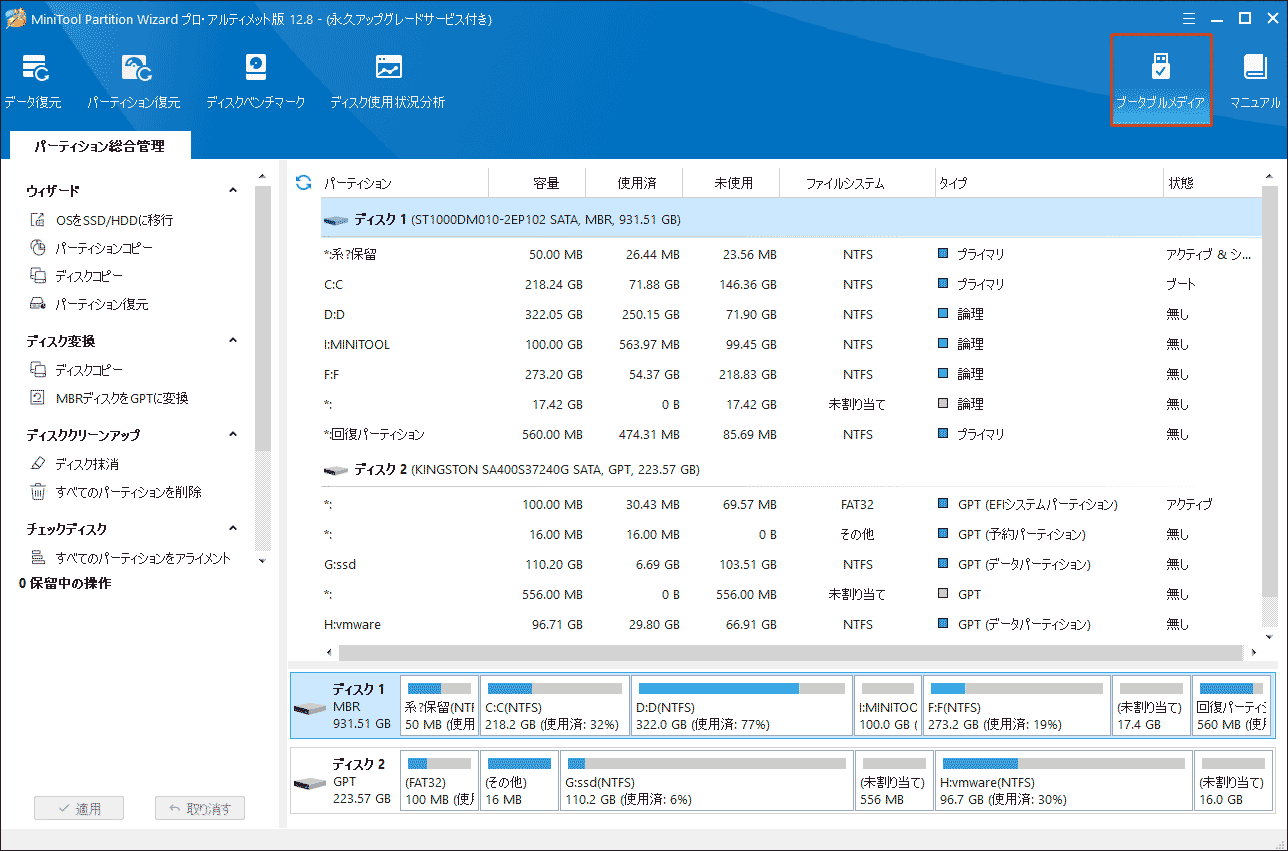Screen dimensions: 1288x851
Task: Click I:MINITOOL block in disk map
Action: coord(887,706)
